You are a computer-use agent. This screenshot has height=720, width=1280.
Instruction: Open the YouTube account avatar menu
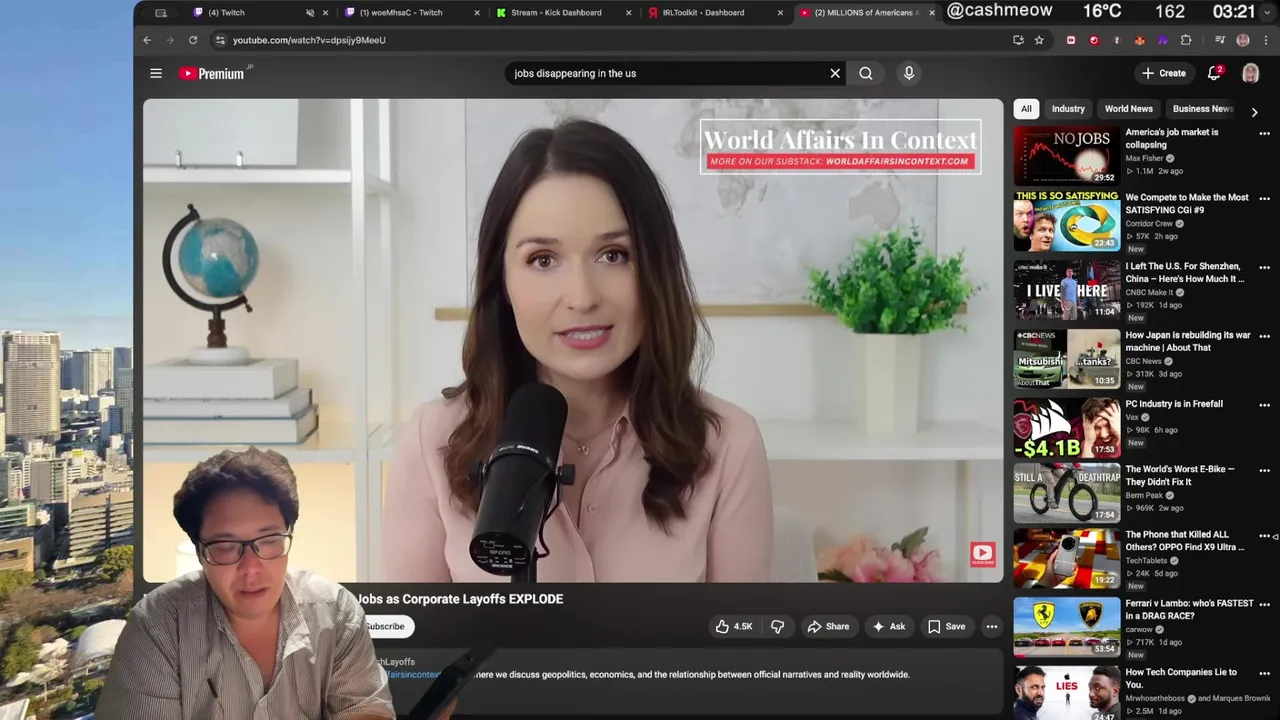(x=1250, y=73)
